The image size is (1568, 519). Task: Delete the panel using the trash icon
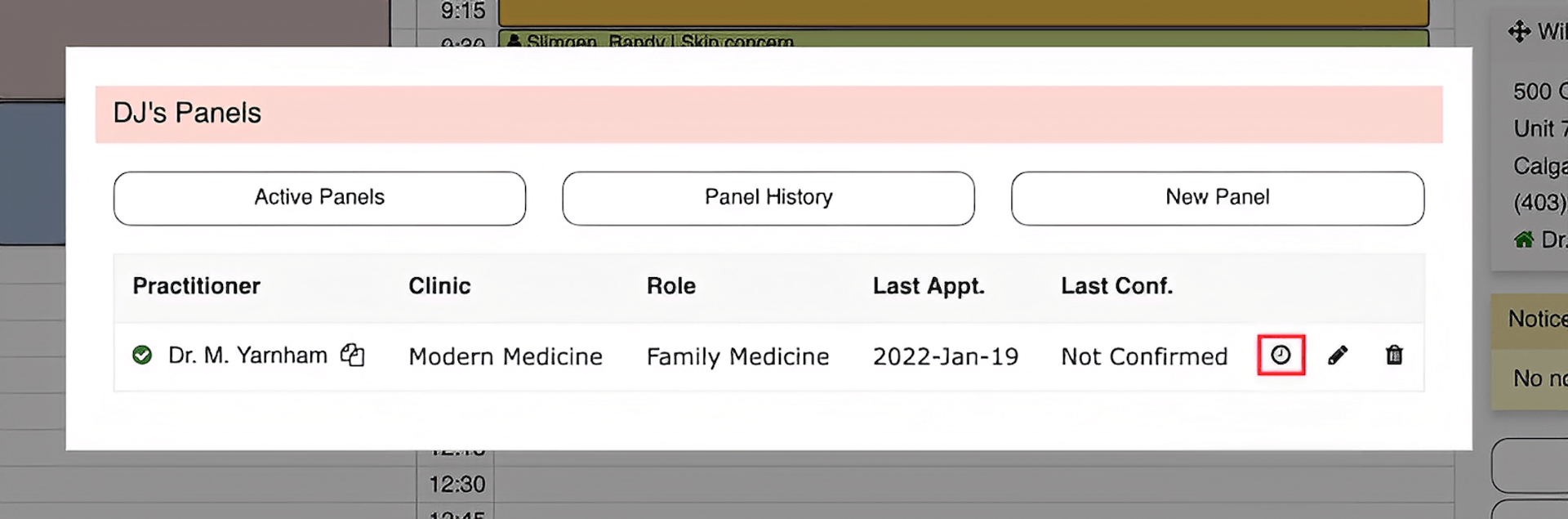[x=1394, y=355]
